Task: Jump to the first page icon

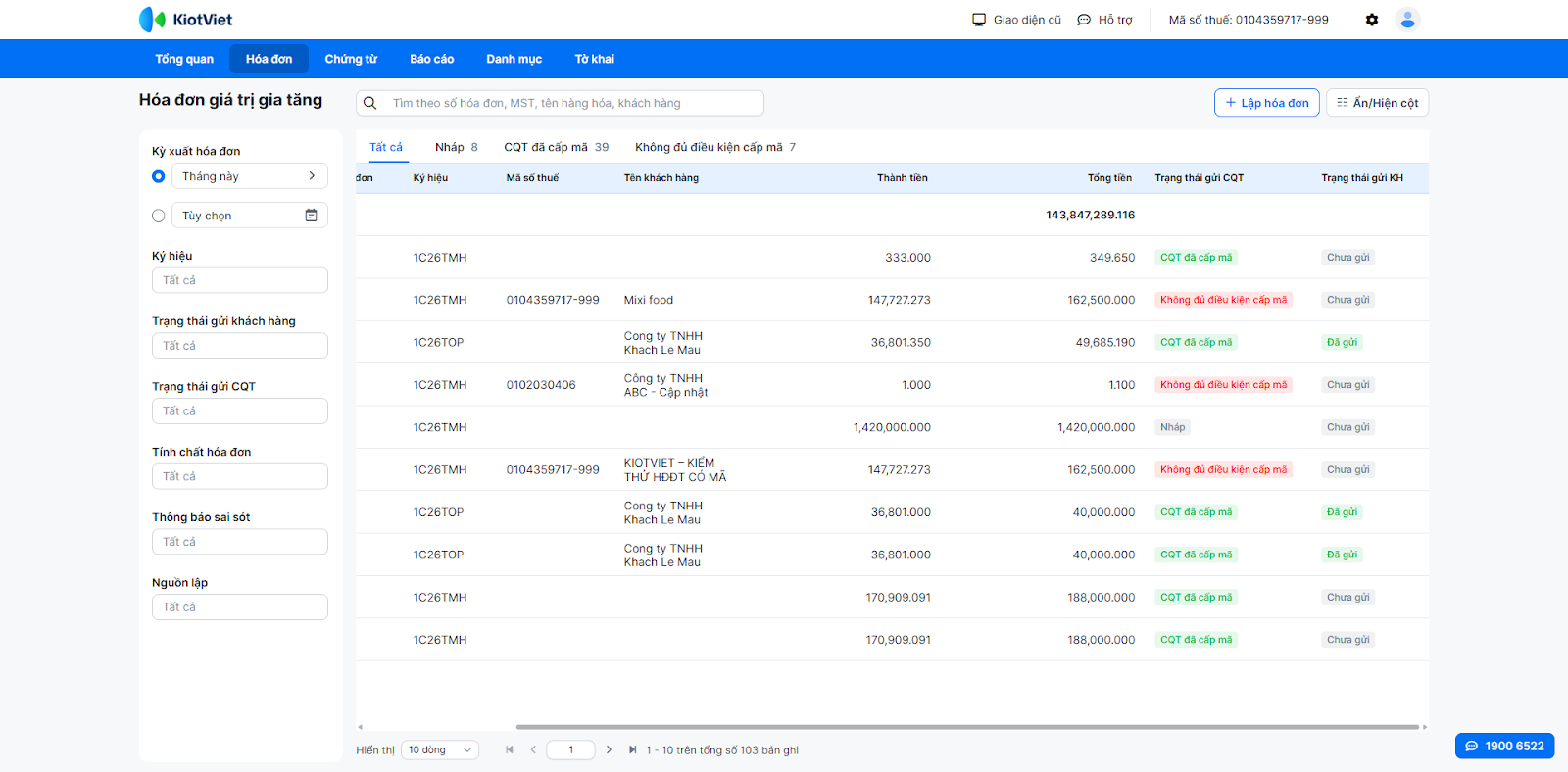Action: [x=510, y=750]
